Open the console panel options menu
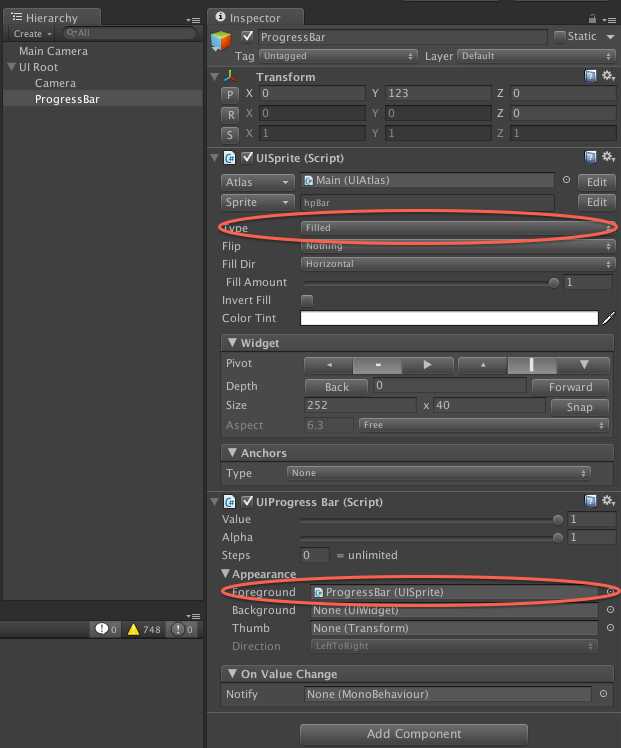The height and width of the screenshot is (748, 621). pos(193,616)
